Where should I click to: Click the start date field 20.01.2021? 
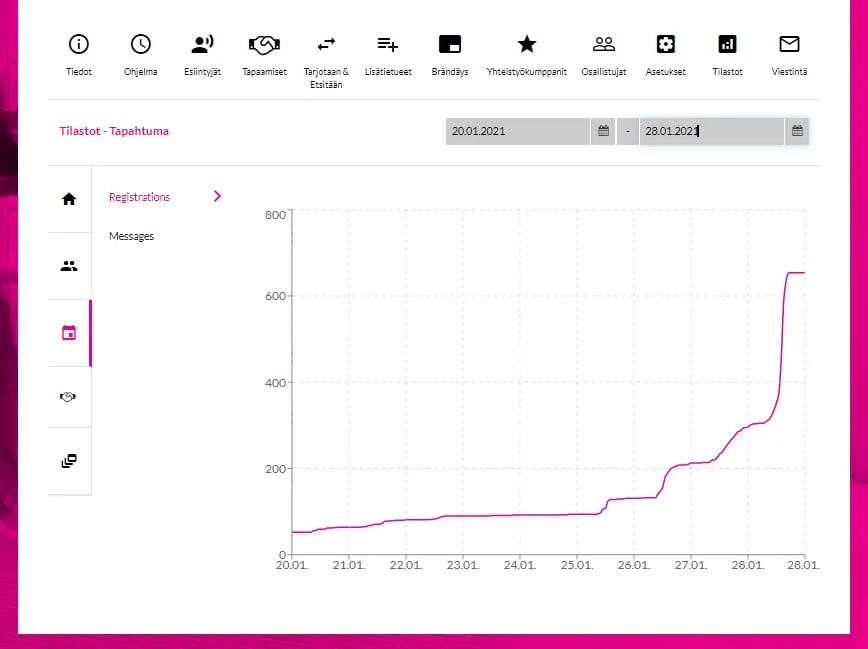(x=518, y=131)
